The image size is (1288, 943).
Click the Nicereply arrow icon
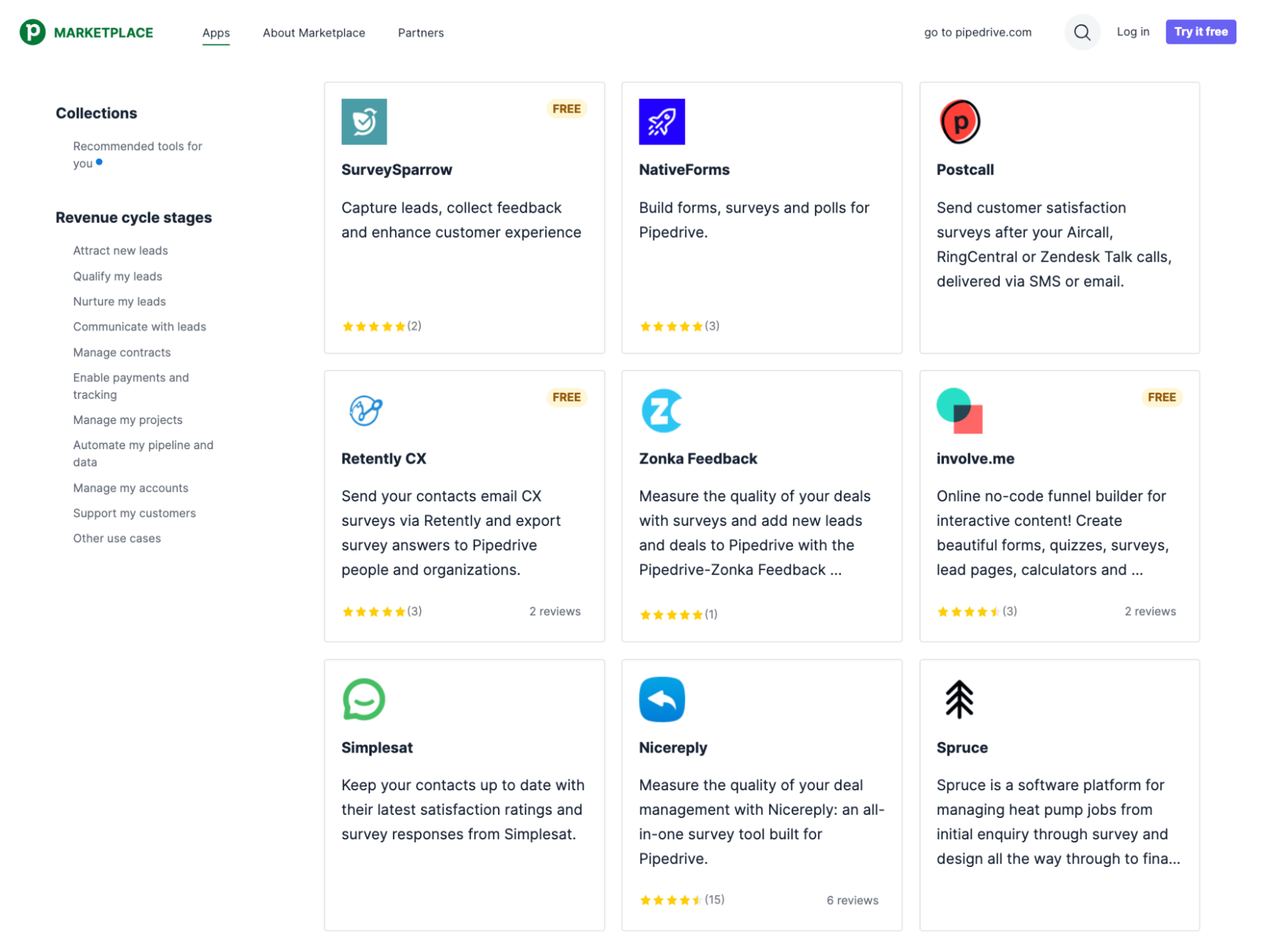tap(661, 699)
